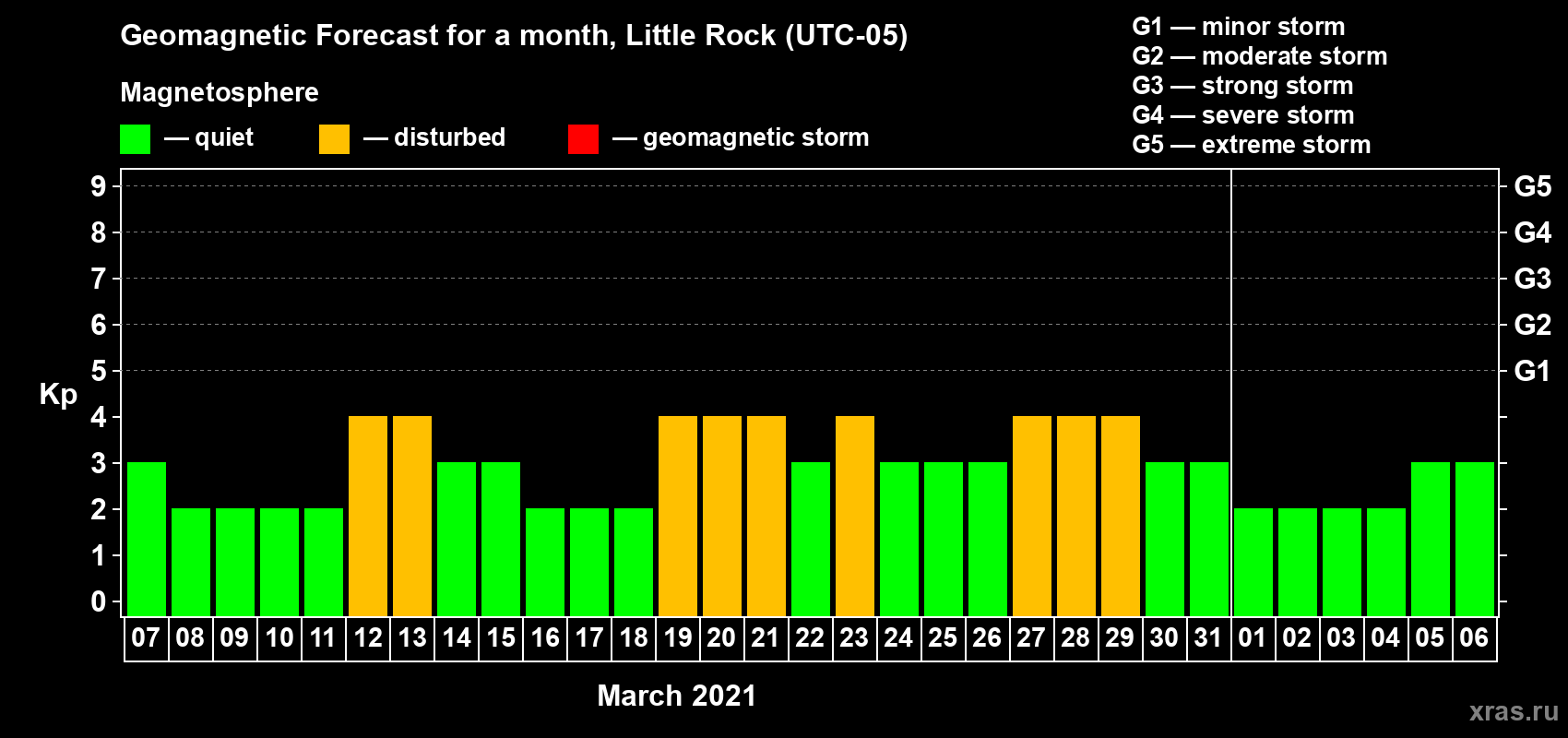The width and height of the screenshot is (1568, 738).
Task: Click the G3 strong storm legend text
Action: tap(1242, 86)
